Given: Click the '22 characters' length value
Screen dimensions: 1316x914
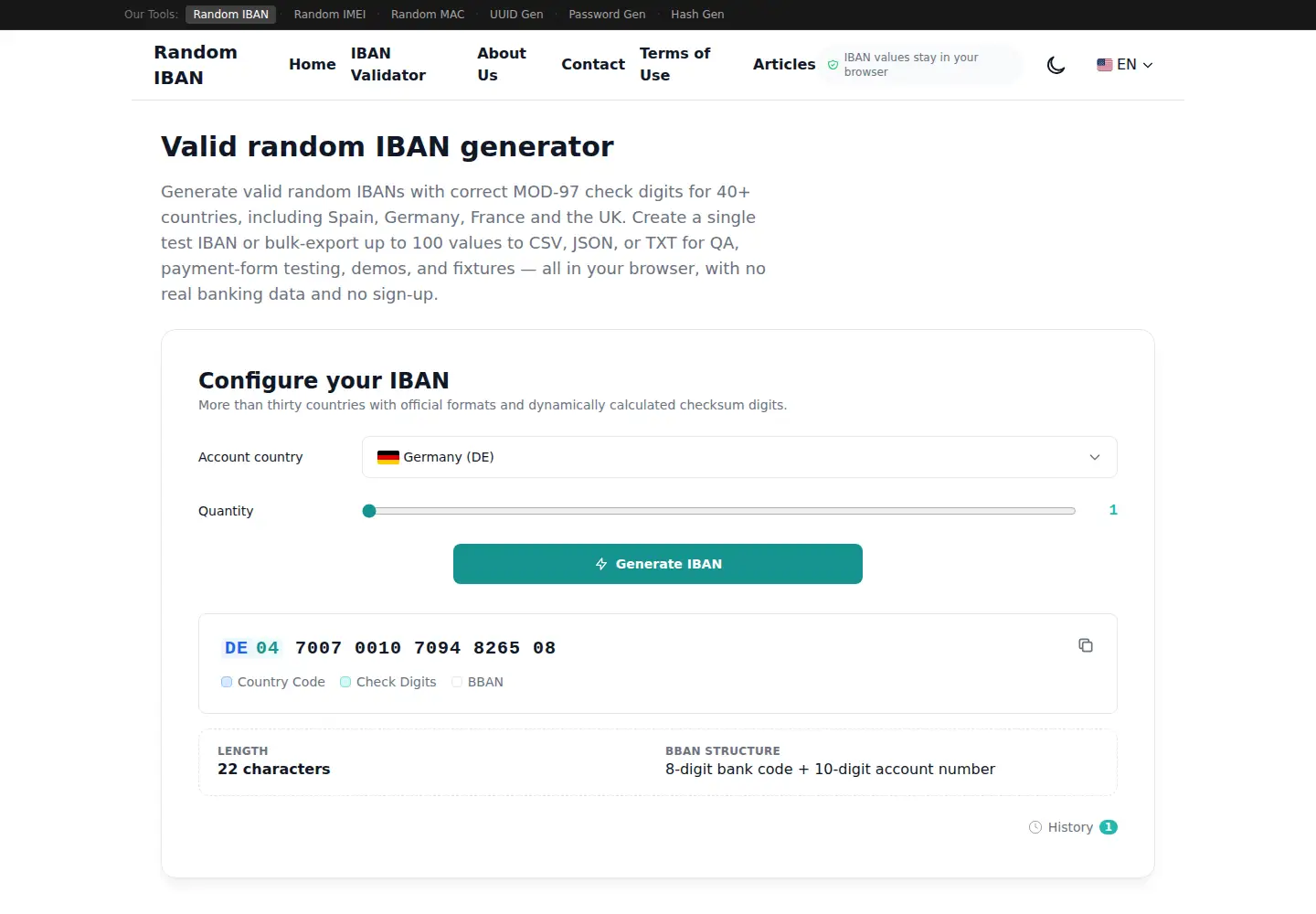Looking at the screenshot, I should point(274,769).
